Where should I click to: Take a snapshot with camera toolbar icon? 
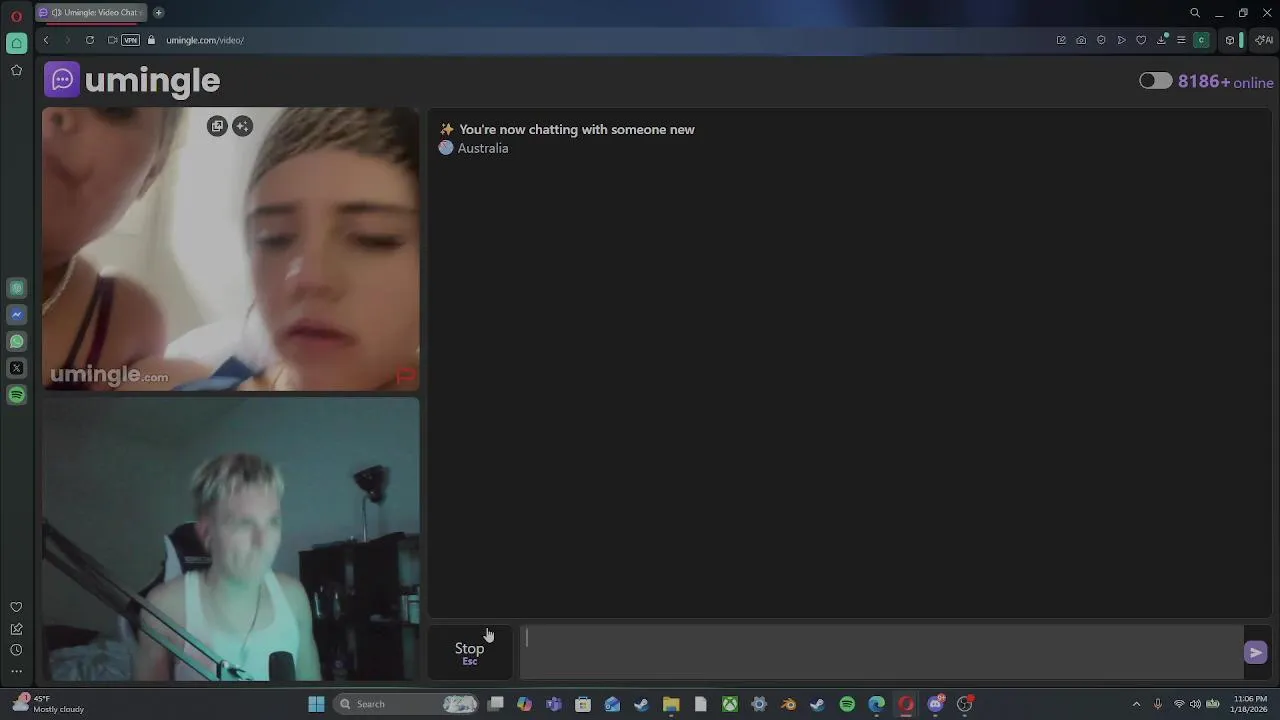pos(1081,40)
